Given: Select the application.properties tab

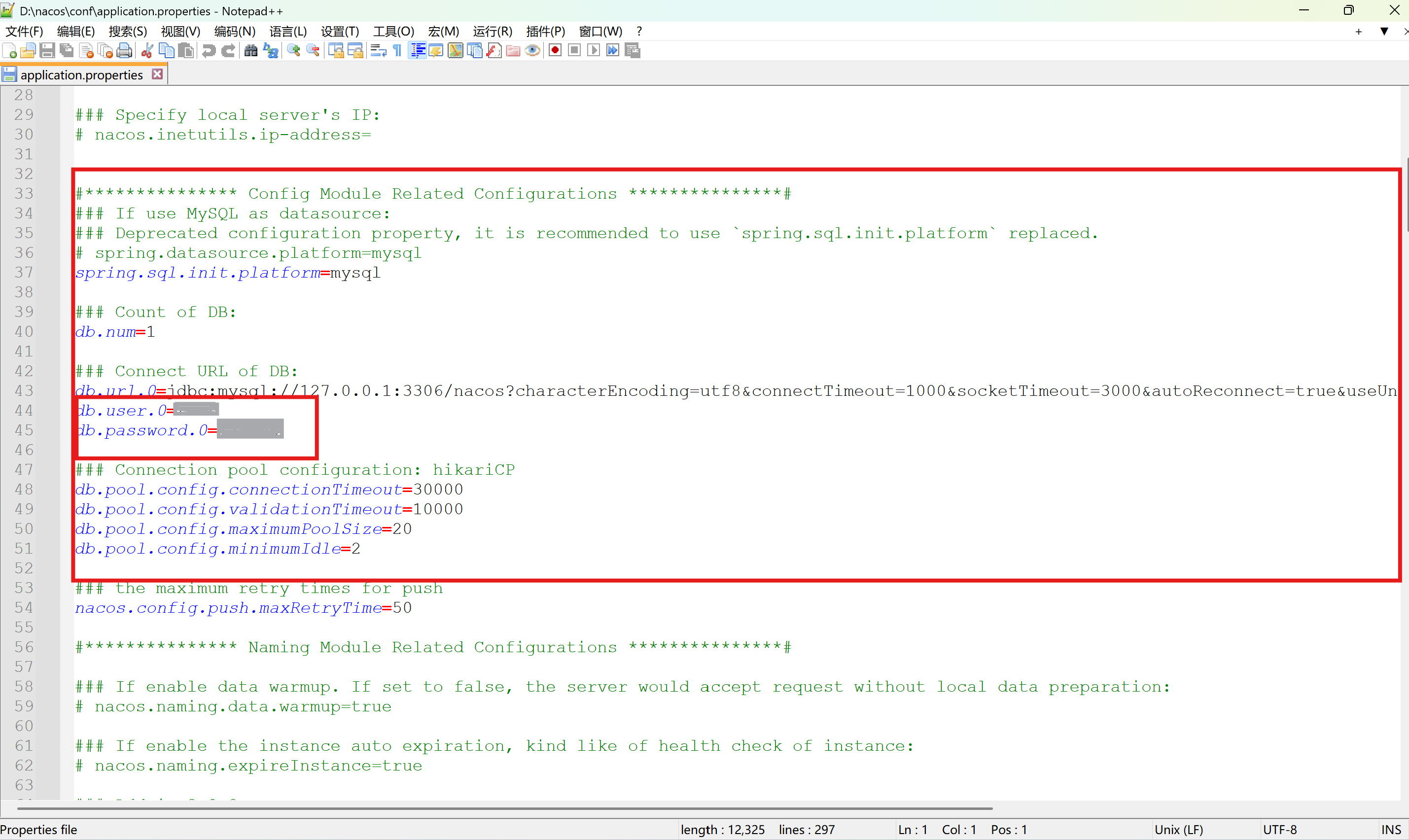Looking at the screenshot, I should (81, 75).
